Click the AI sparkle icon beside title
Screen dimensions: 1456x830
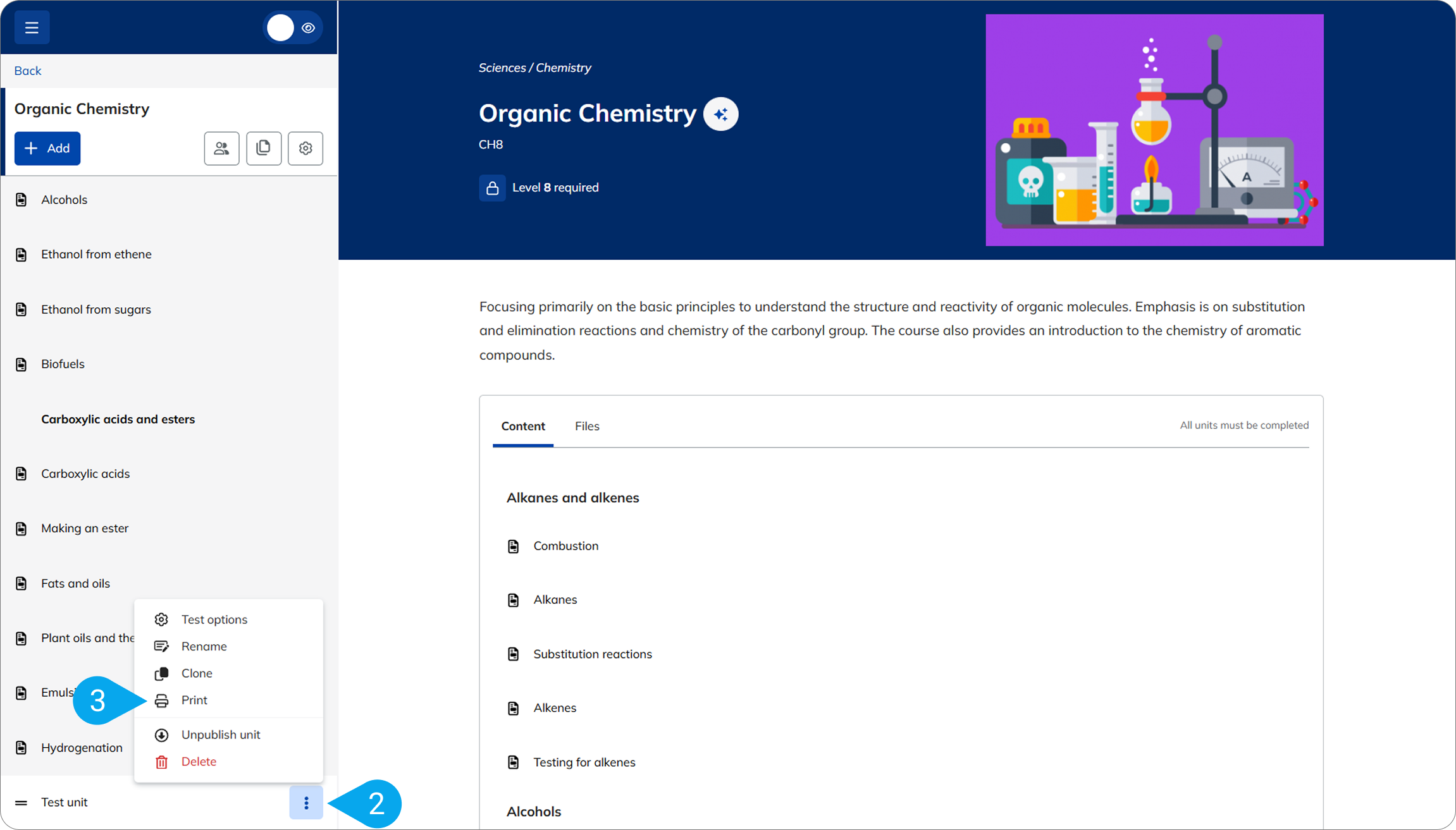point(720,114)
